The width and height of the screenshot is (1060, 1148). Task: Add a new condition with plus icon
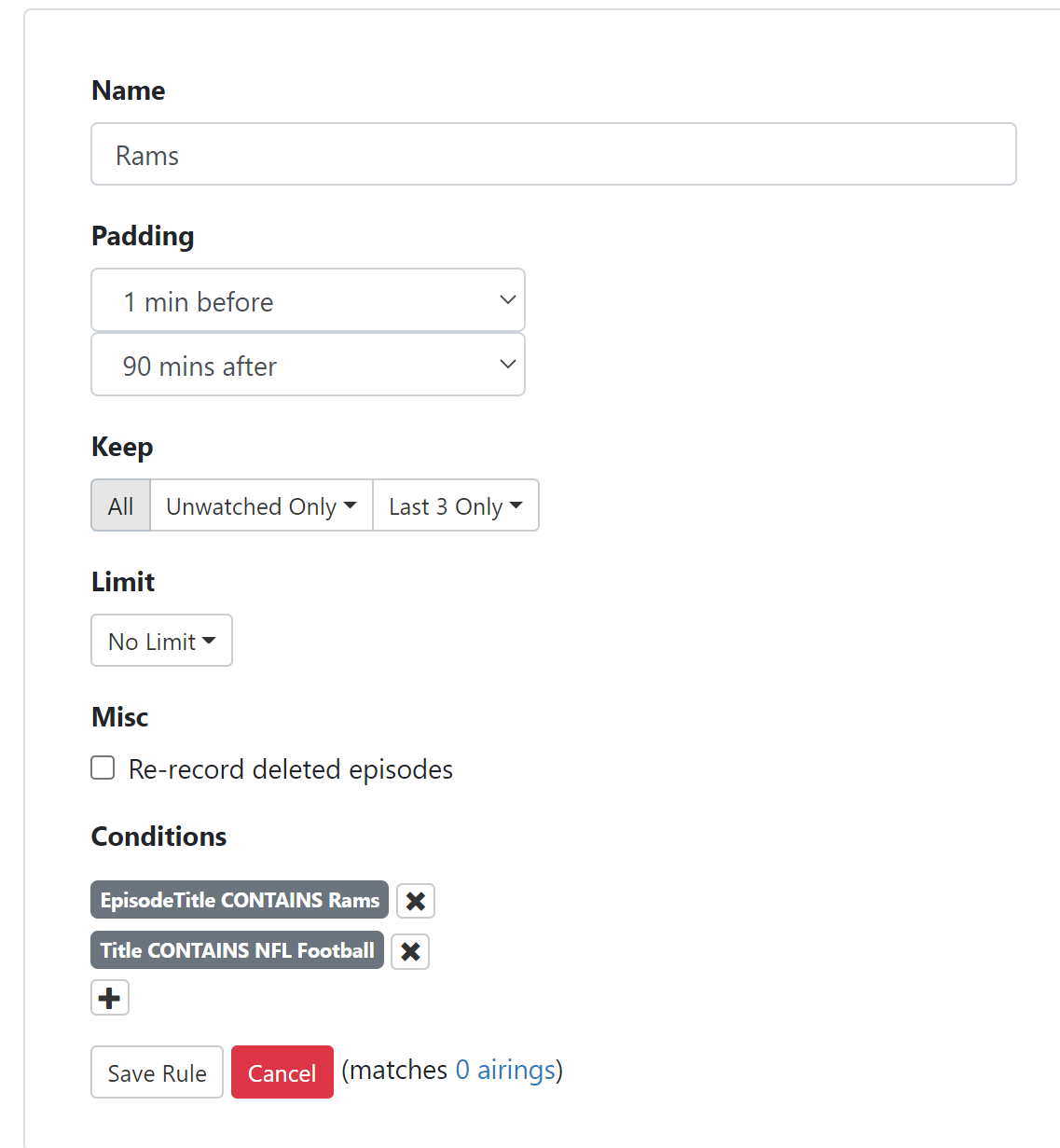pyautogui.click(x=110, y=998)
